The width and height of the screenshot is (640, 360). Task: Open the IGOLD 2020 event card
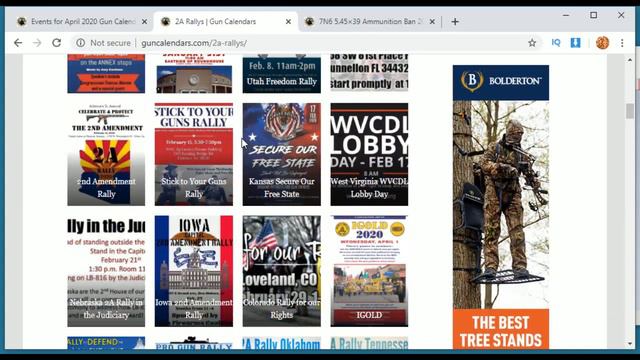point(369,271)
